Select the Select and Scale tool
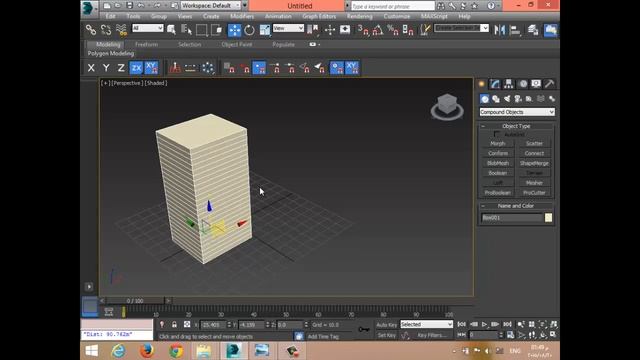The image size is (640, 360). pyautogui.click(x=264, y=30)
